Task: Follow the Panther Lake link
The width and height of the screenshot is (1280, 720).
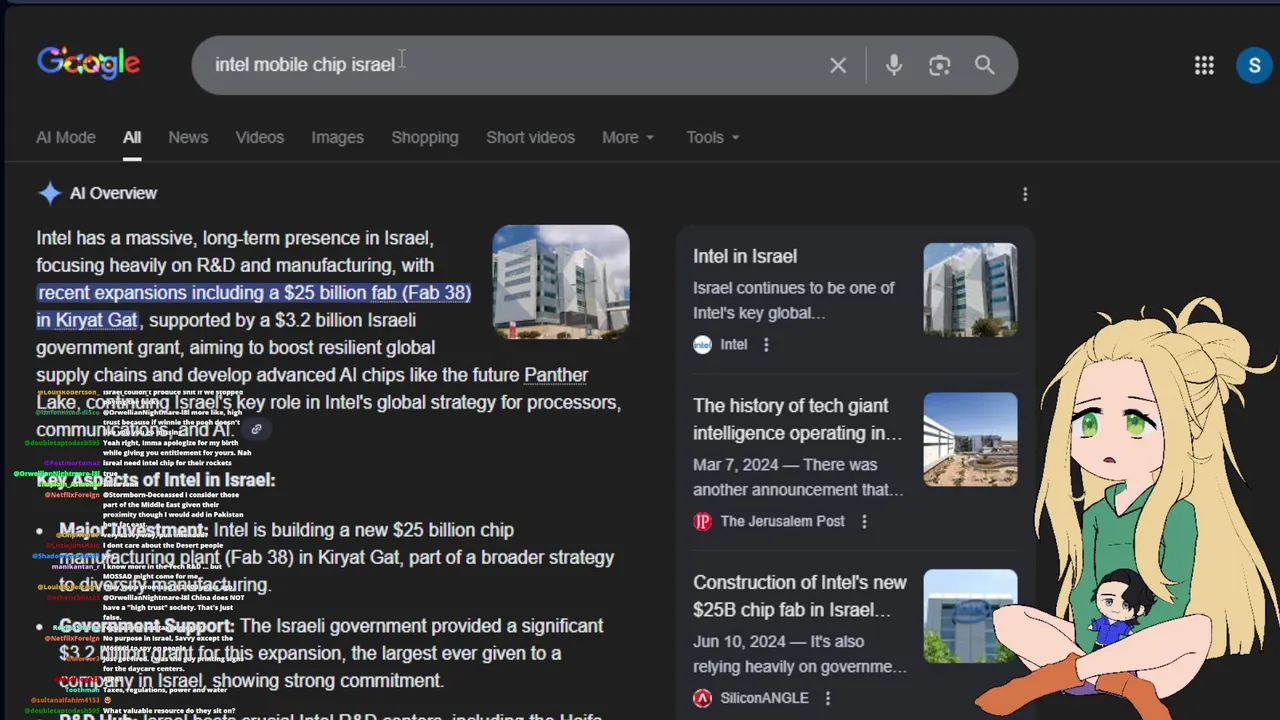Action: point(556,375)
